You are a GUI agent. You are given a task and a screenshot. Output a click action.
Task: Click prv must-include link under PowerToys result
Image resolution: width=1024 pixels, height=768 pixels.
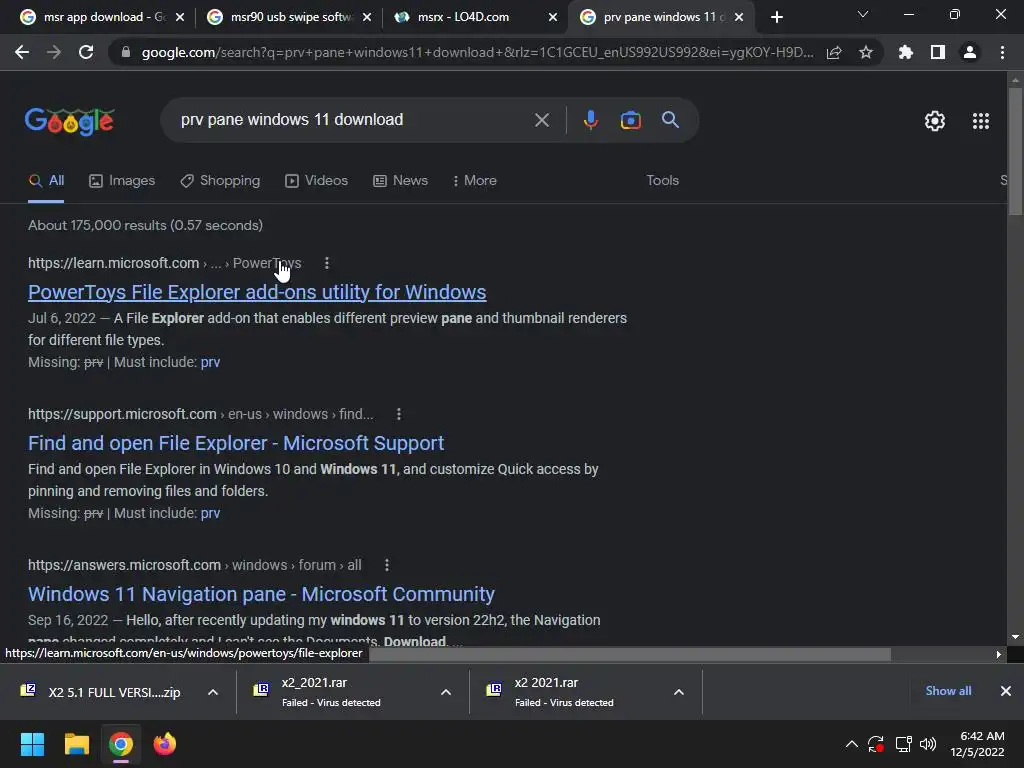(210, 362)
